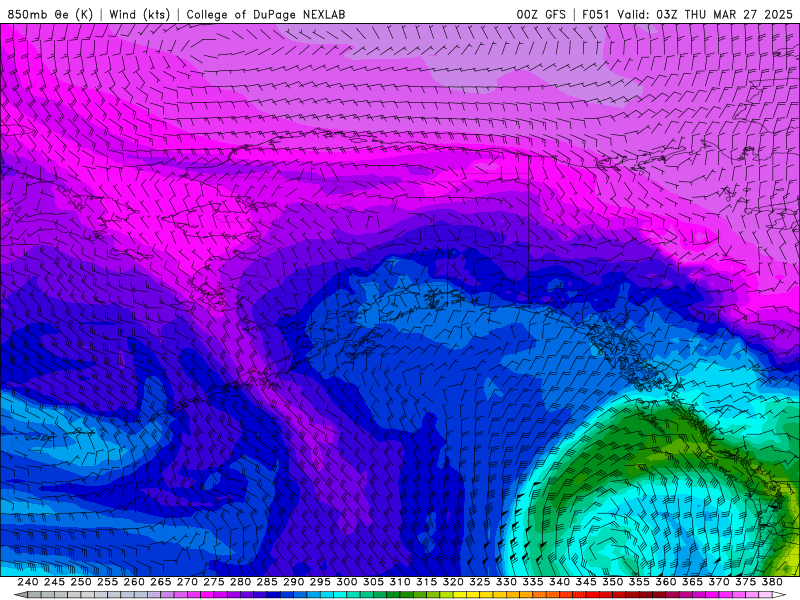Click the 340 value on the color scale
This screenshot has width=800, height=600.
559,582
